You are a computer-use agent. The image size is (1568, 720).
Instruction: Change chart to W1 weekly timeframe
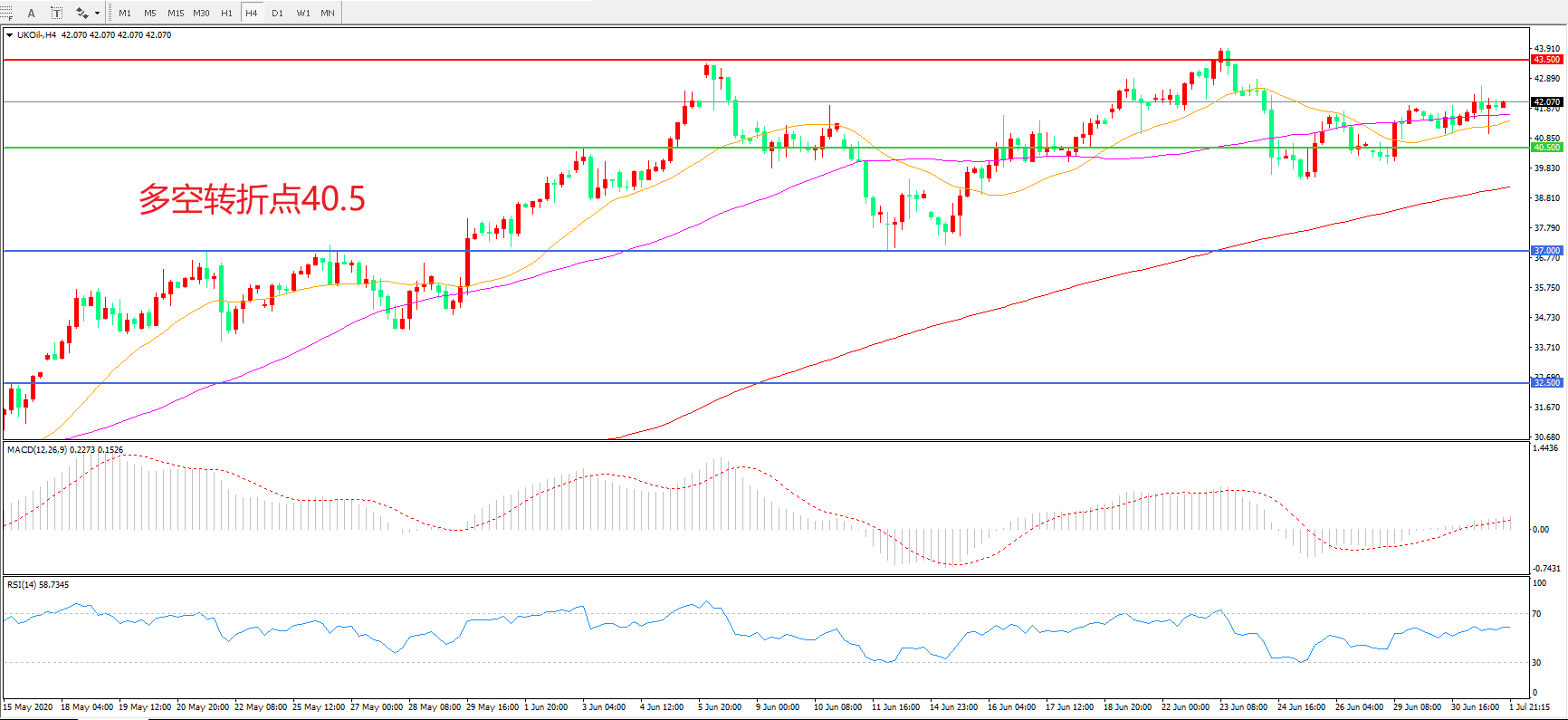pyautogui.click(x=302, y=13)
